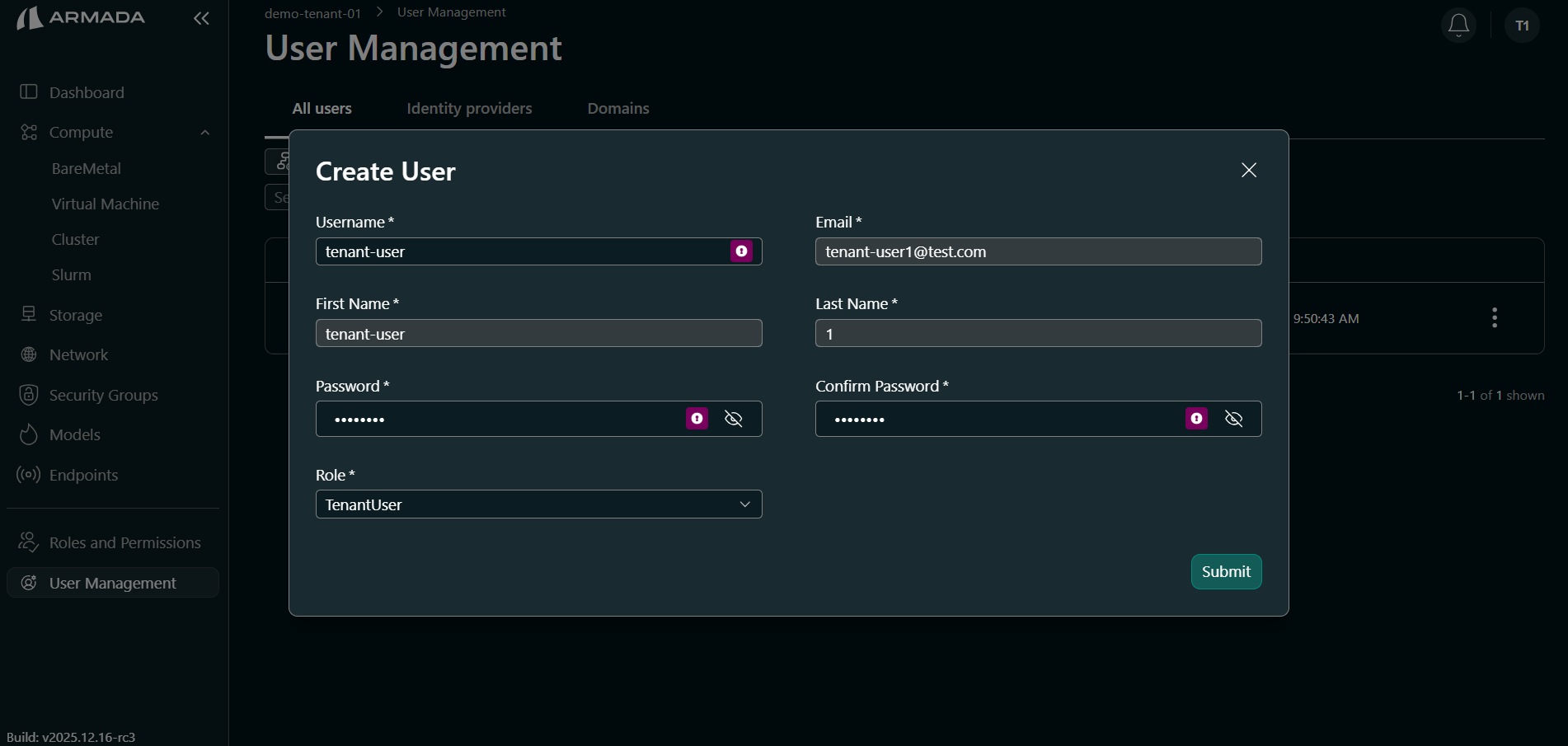Click the password manager icon in Confirm Password

point(1196,419)
